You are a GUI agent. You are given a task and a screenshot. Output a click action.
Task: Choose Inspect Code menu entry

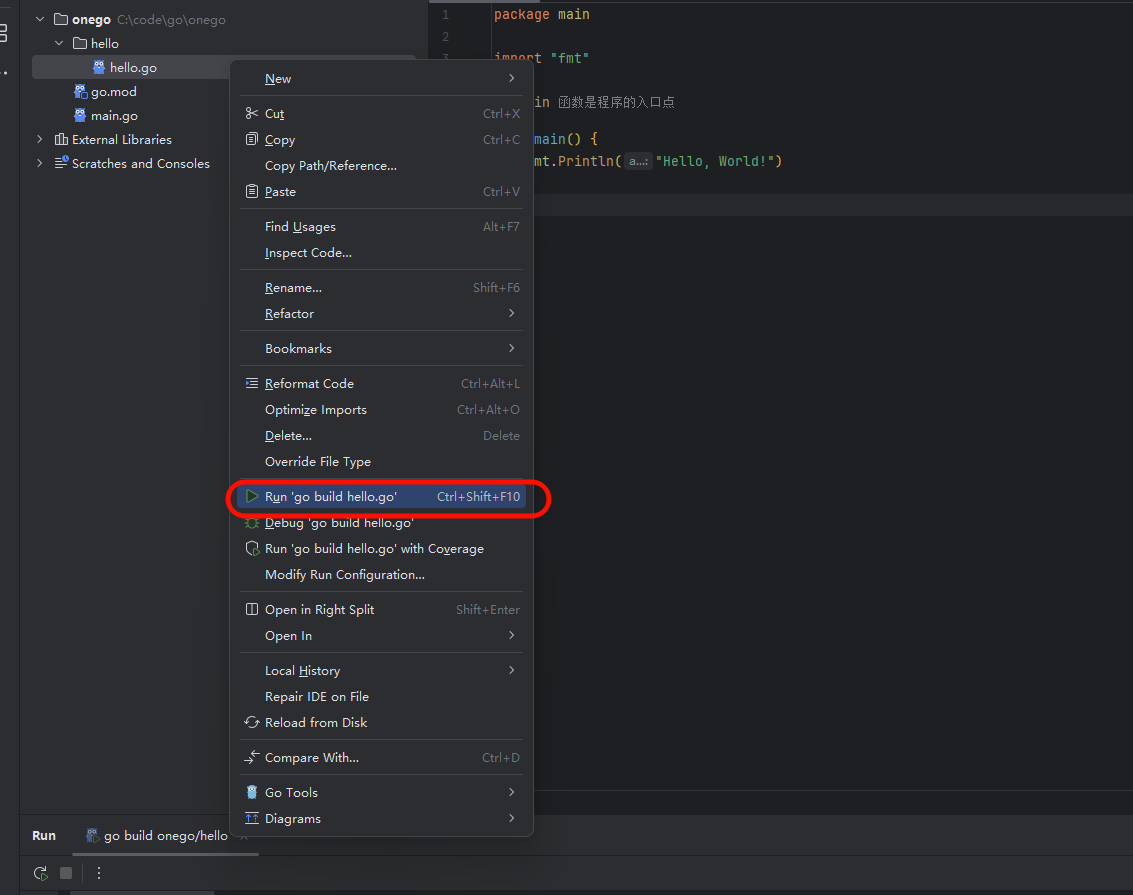point(382,253)
